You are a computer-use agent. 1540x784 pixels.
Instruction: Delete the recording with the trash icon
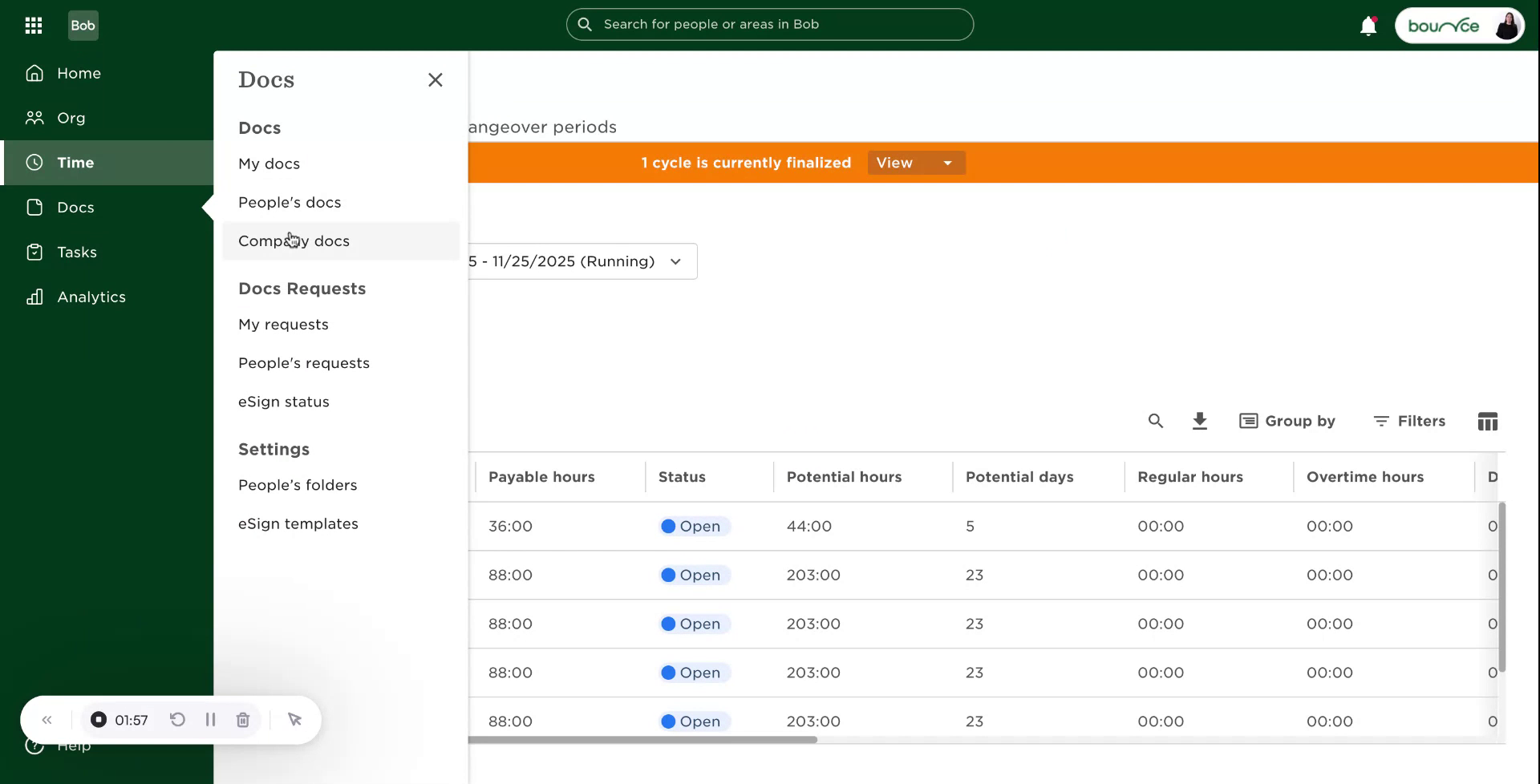coord(243,720)
